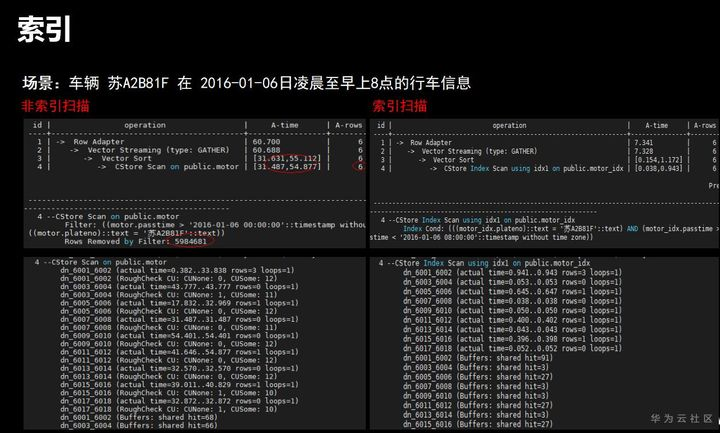Click the dn_6009_6010 RoughCheck line
The width and height of the screenshot is (720, 433).
(169, 344)
